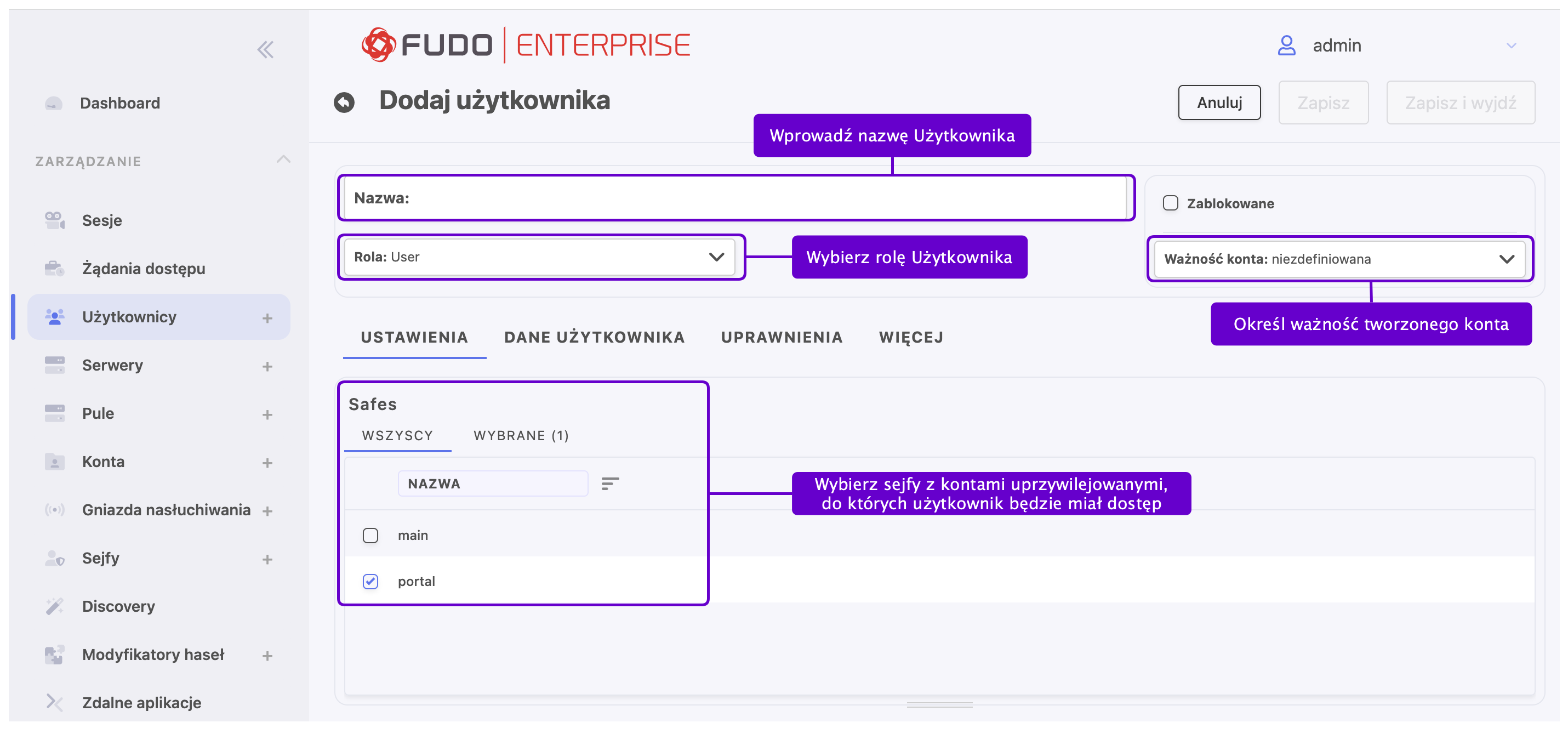Collapse the sidebar with double-chevron icon
The height and width of the screenshot is (734, 1568).
point(265,49)
